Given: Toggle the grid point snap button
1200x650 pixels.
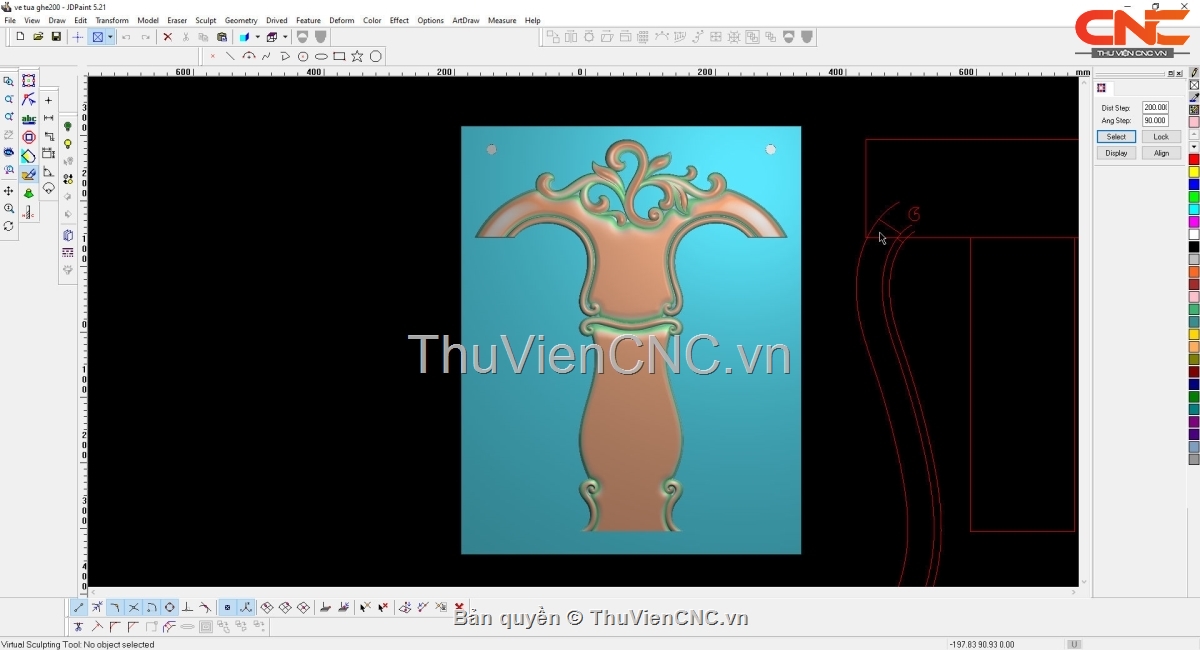Looking at the screenshot, I should (x=227, y=607).
